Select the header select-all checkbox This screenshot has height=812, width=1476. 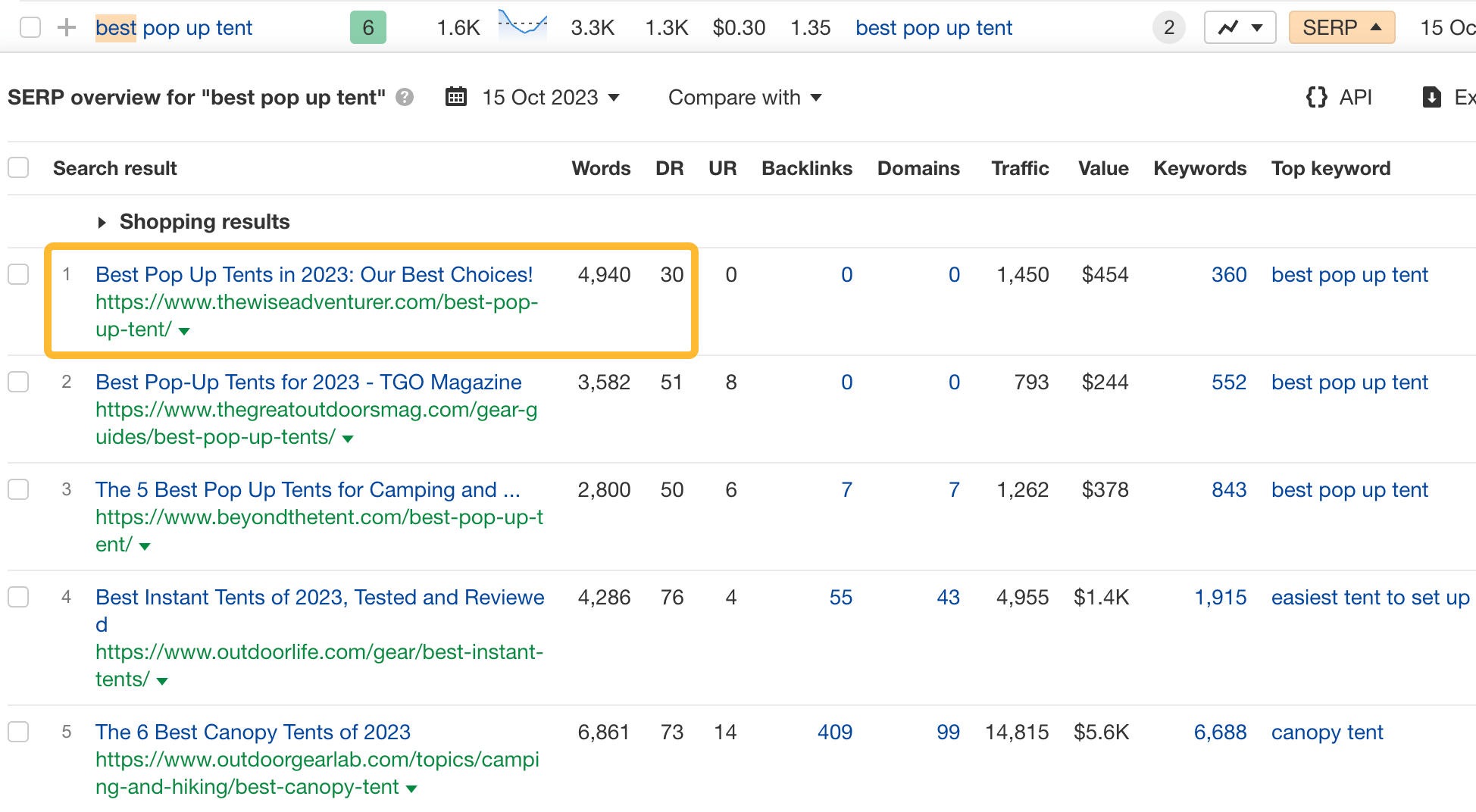click(18, 167)
